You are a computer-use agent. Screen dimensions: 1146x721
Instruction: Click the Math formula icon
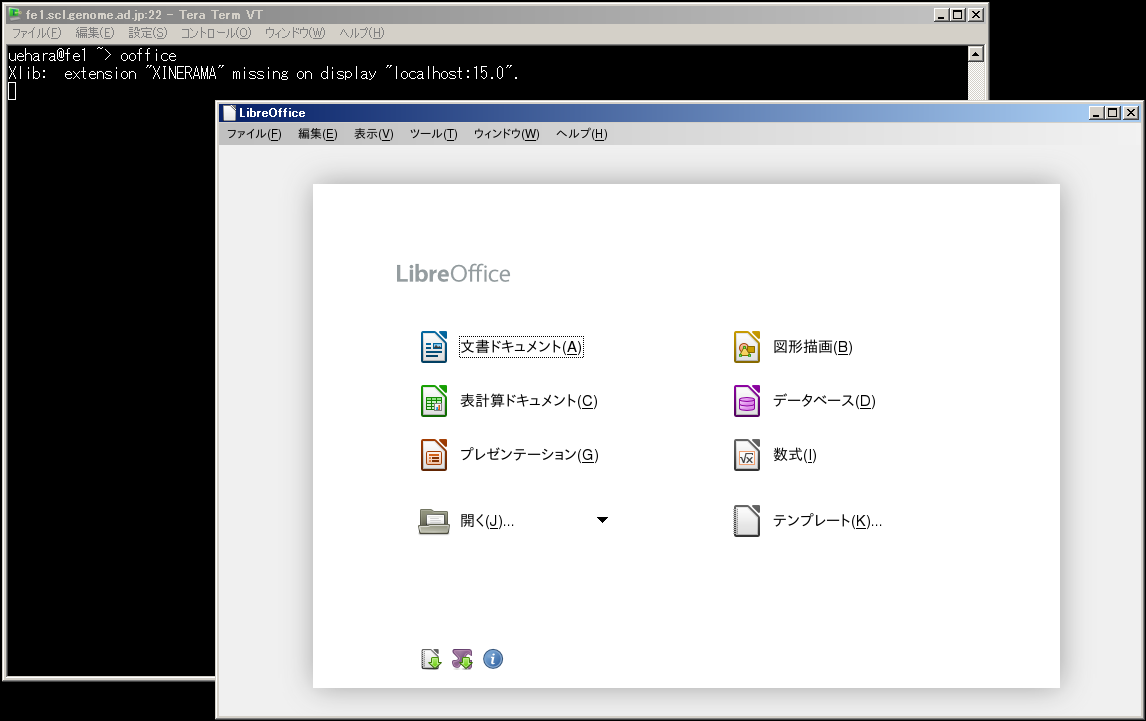click(747, 455)
